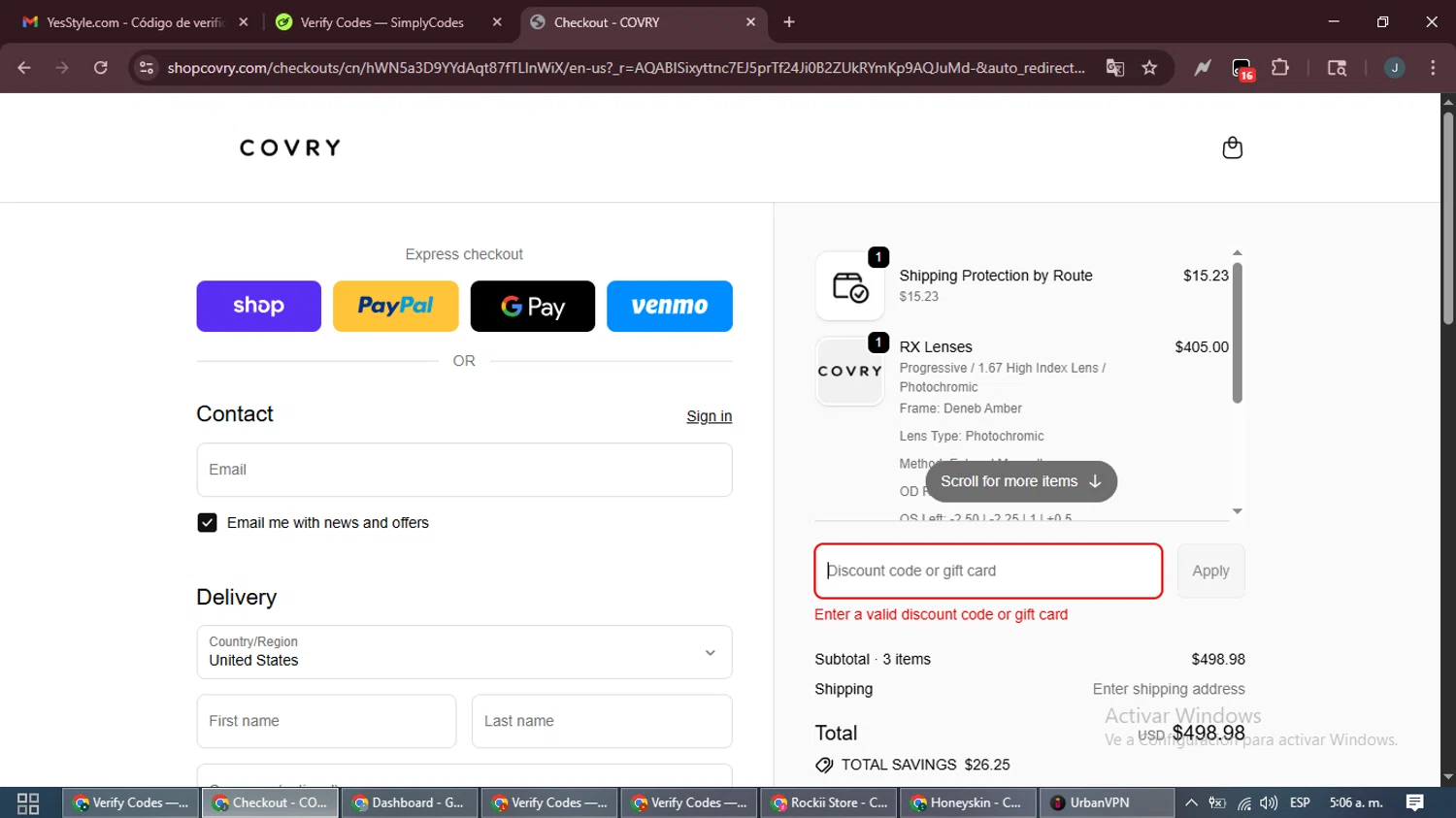
Task: Open extension with 16 badge
Action: [1242, 69]
